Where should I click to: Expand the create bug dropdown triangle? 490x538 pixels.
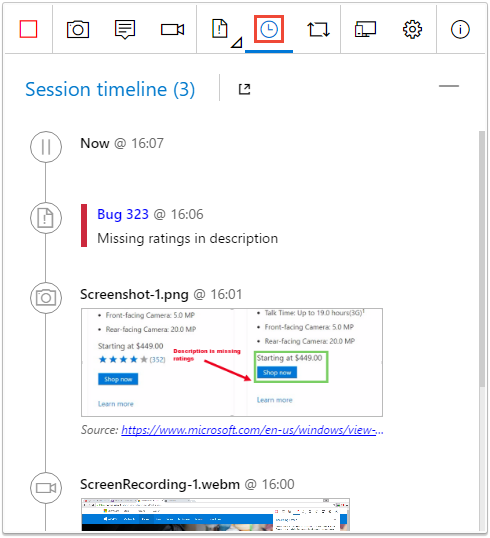tap(237, 42)
